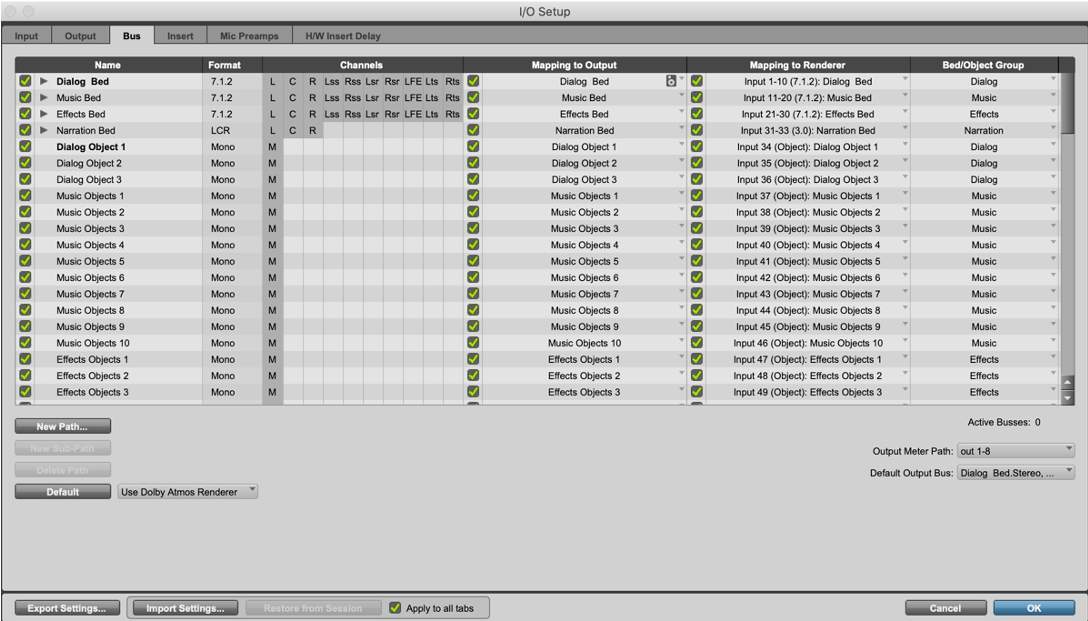Switch to the Mic Preamps tab
The image size is (1088, 621).
pos(249,36)
